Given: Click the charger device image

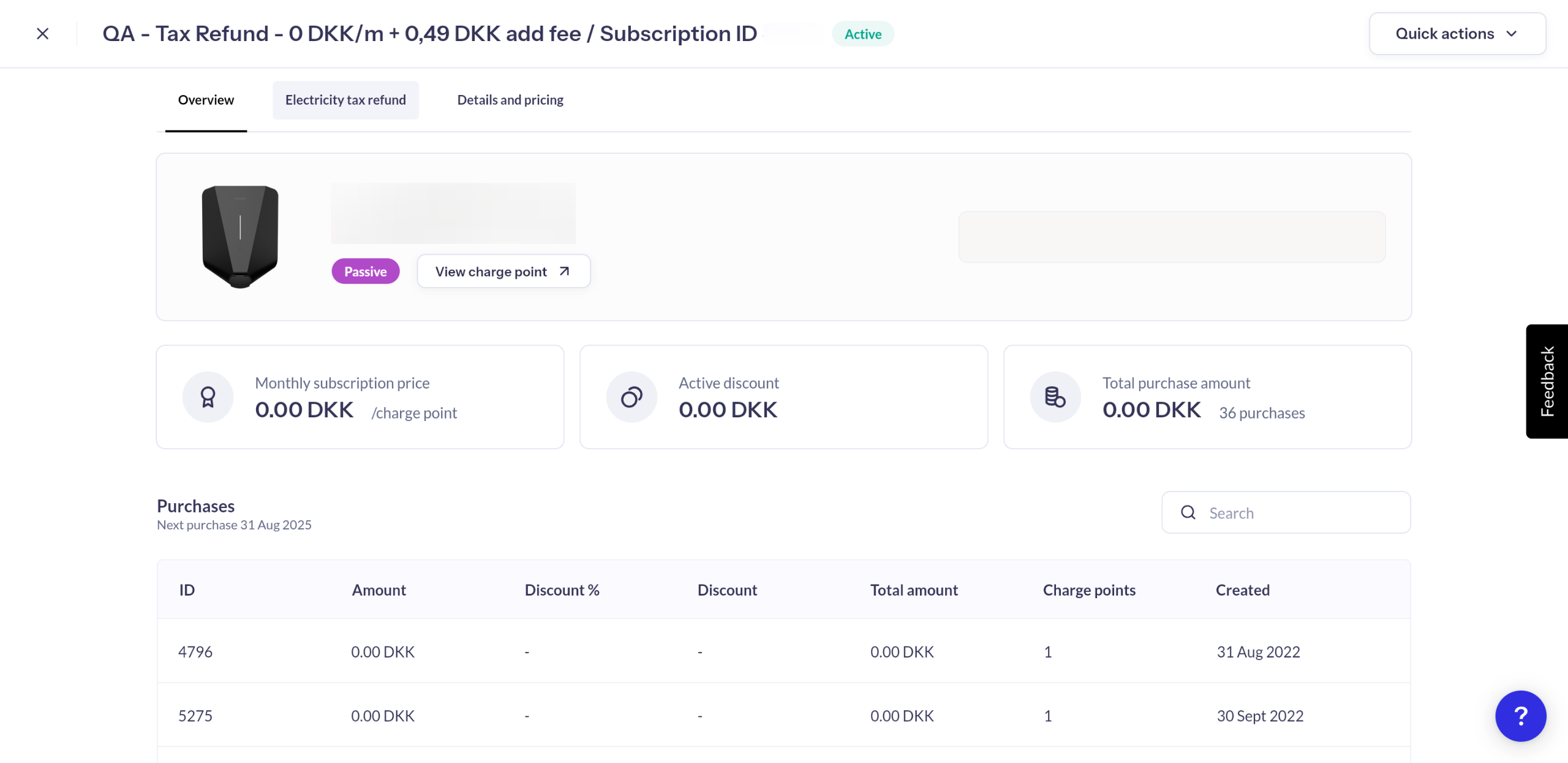Looking at the screenshot, I should 240,237.
